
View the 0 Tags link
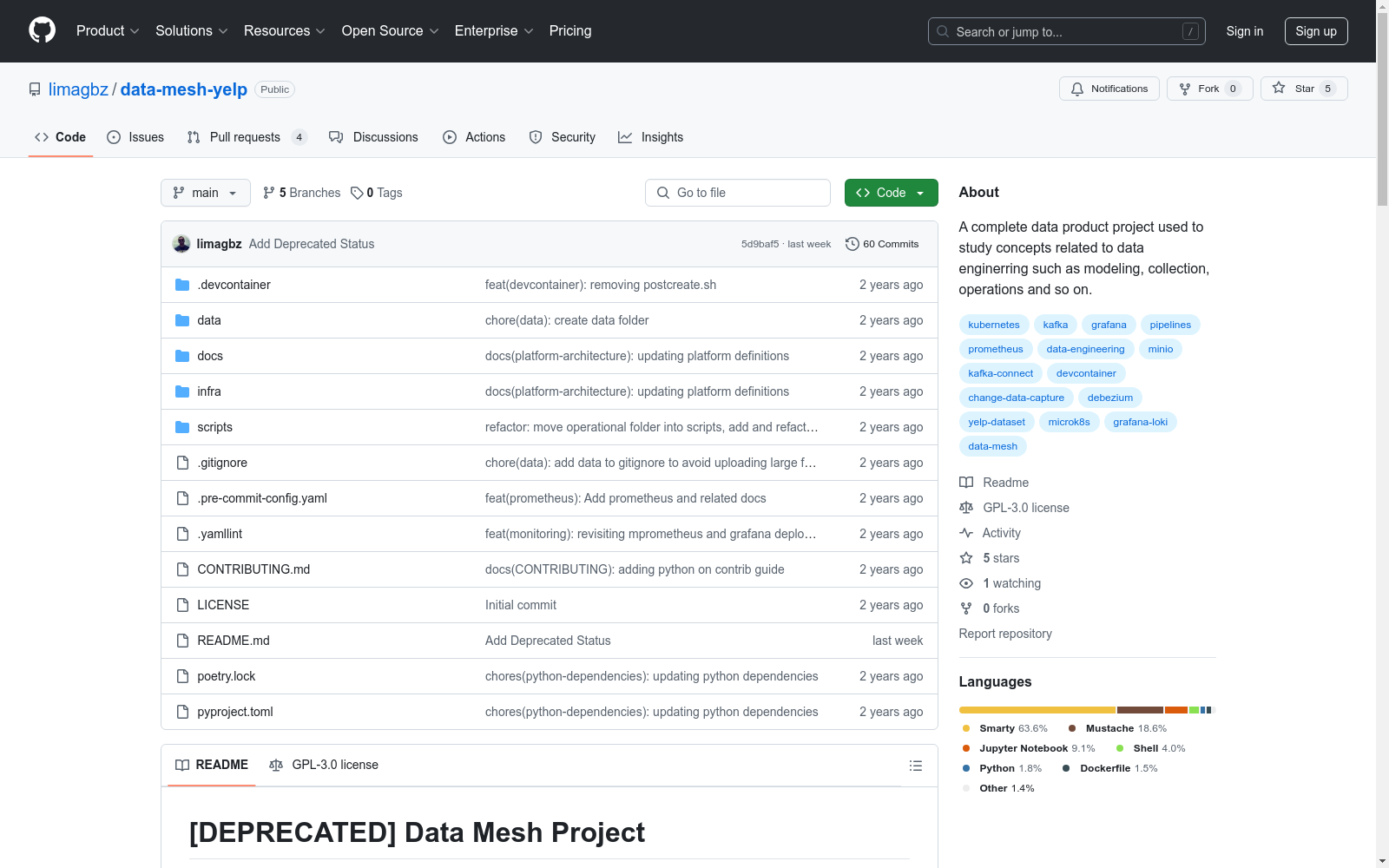pyautogui.click(x=377, y=193)
